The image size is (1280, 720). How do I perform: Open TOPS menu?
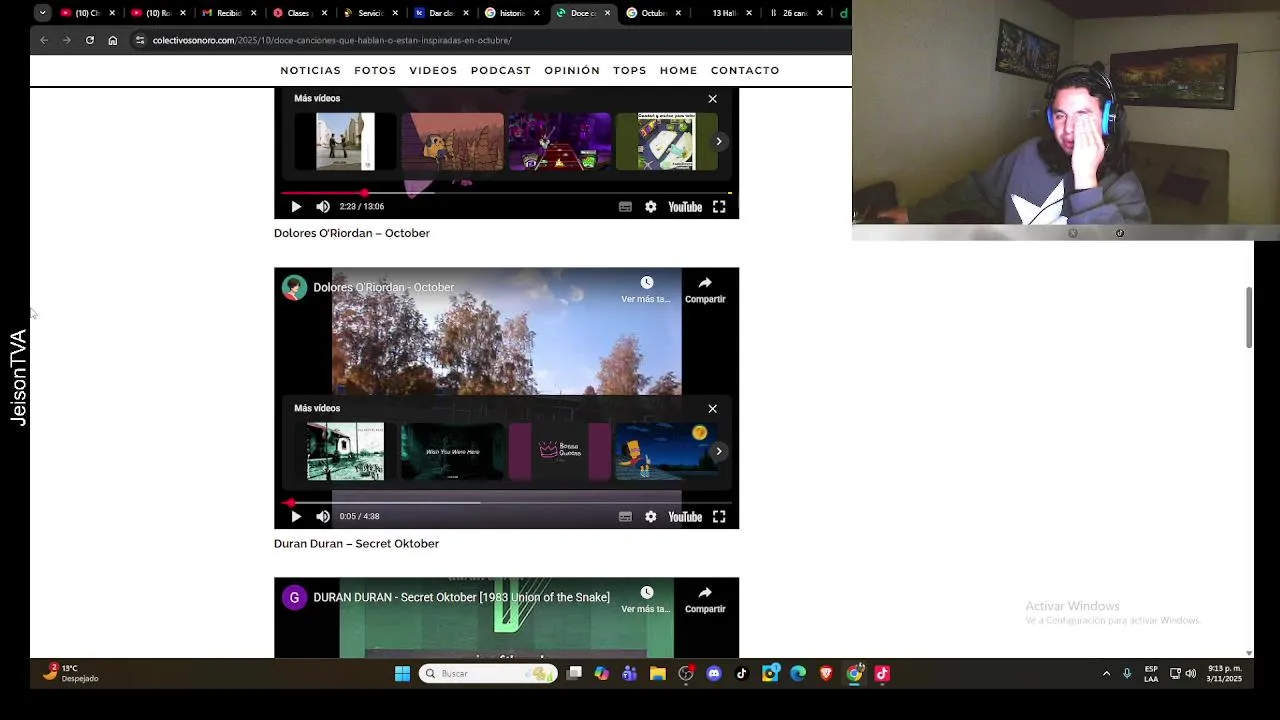630,71
